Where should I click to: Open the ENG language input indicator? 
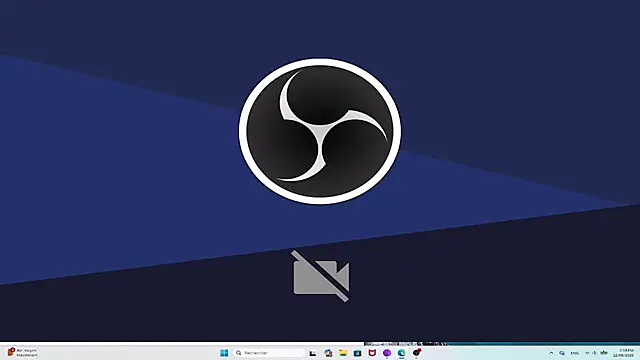click(575, 353)
